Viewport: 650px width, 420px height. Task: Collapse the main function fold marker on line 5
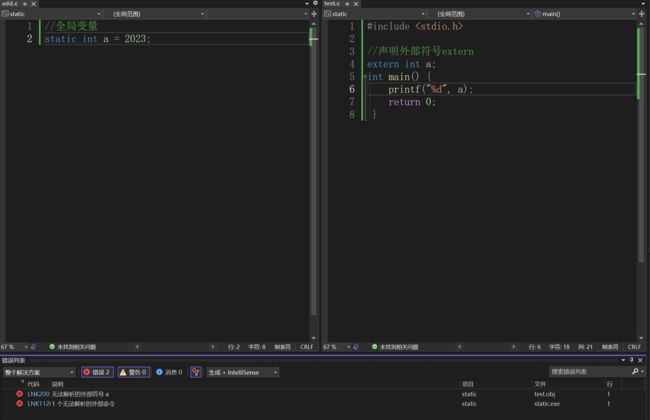coord(365,77)
